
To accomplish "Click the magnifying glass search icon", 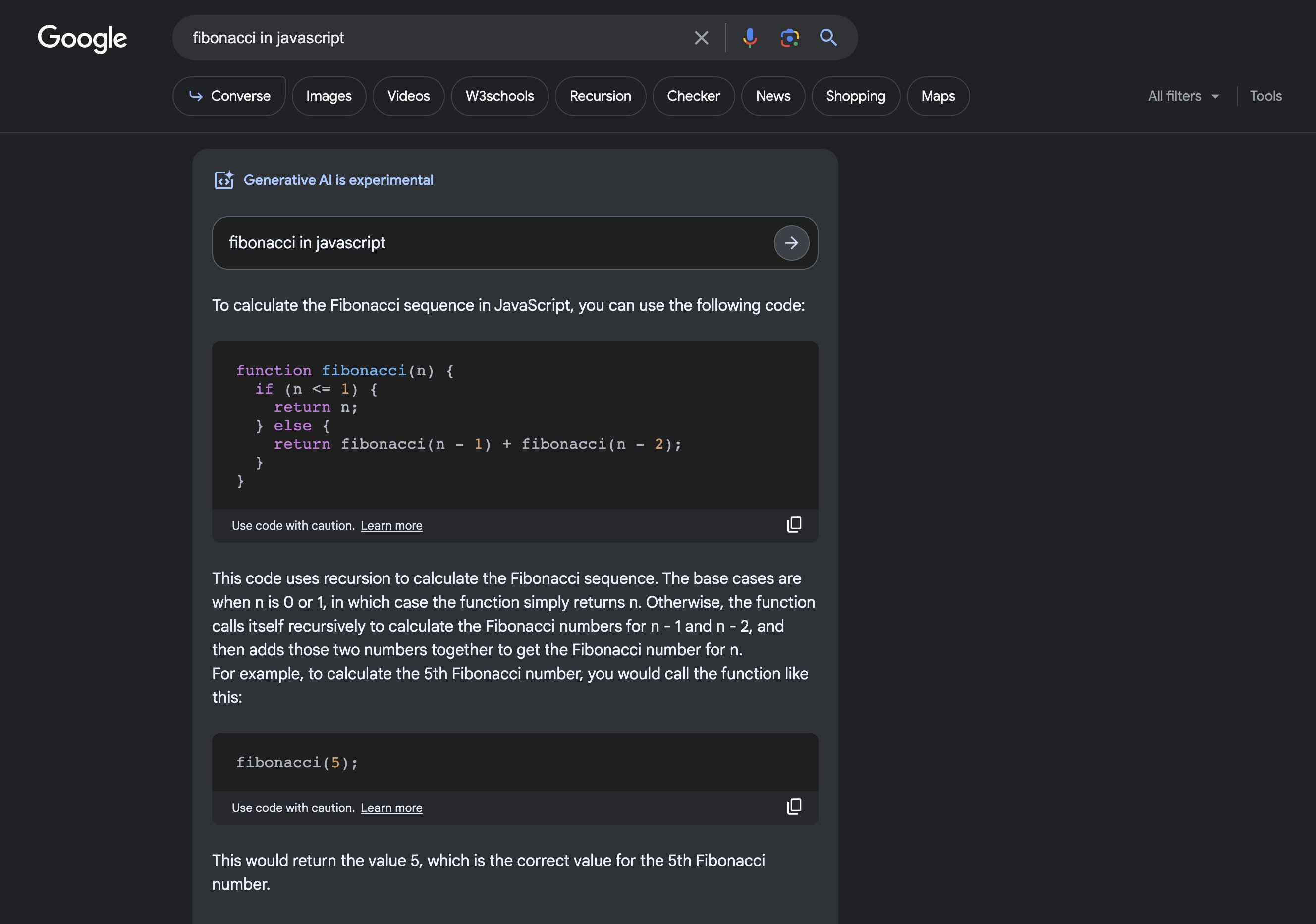I will click(828, 38).
